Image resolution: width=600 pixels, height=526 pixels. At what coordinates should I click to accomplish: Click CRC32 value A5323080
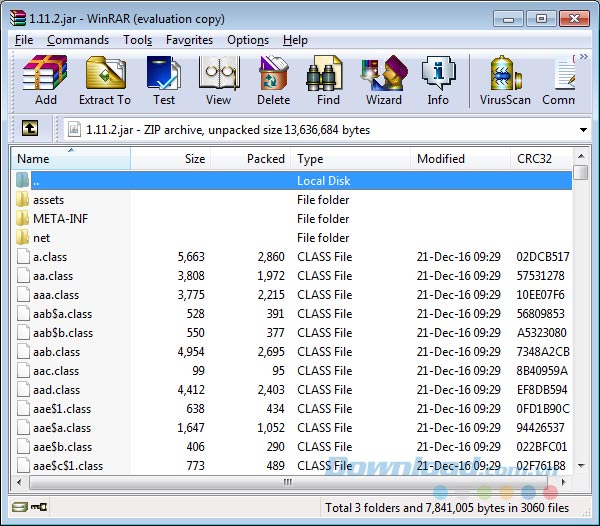(541, 333)
